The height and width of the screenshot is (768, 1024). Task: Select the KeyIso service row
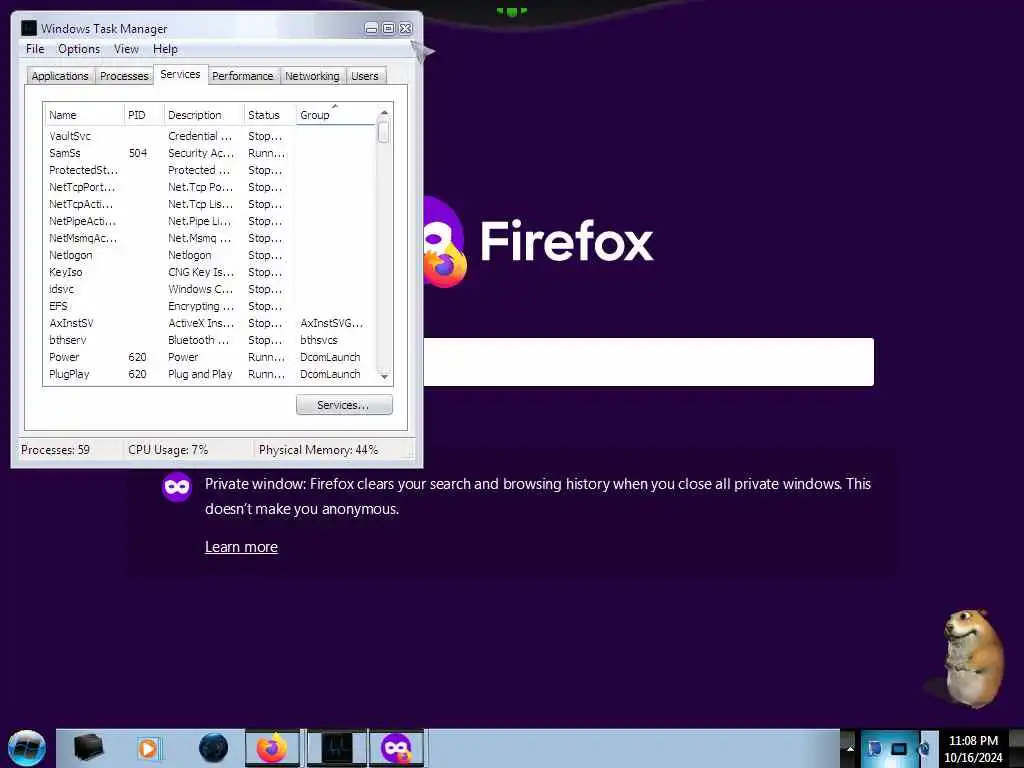point(210,272)
